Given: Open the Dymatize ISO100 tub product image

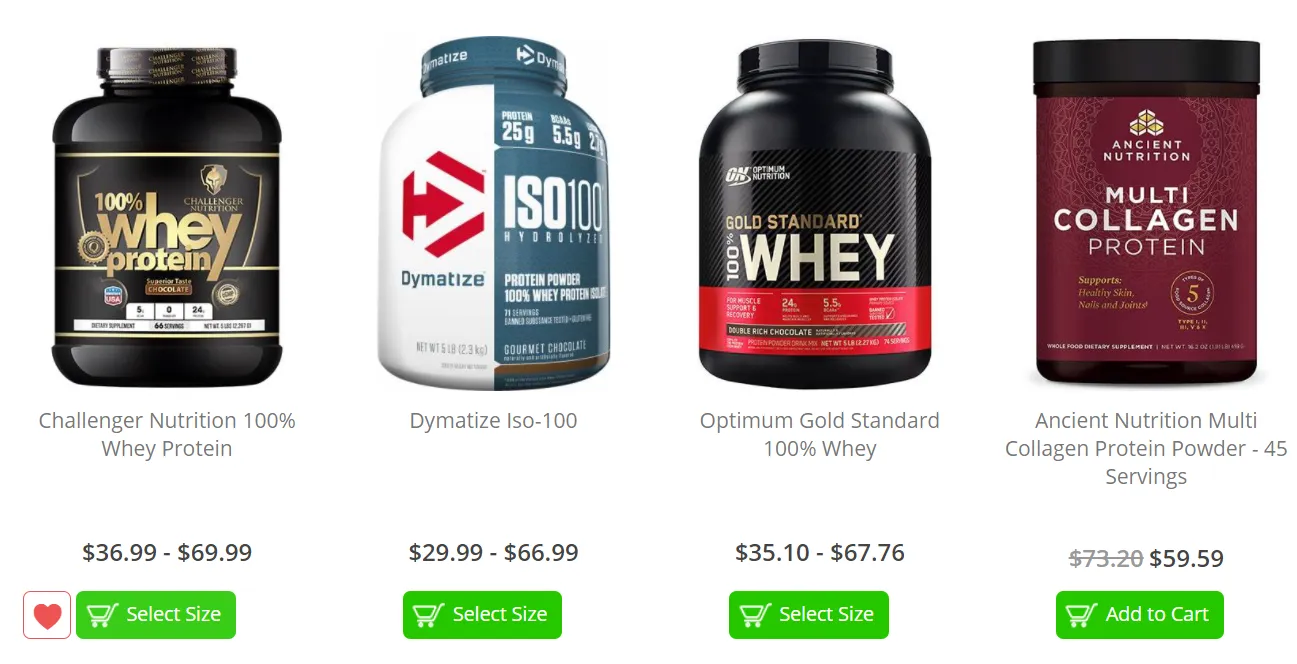Looking at the screenshot, I should click(494, 213).
